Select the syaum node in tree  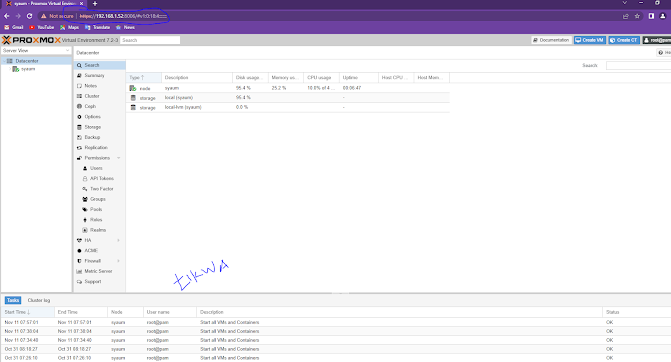(x=28, y=69)
